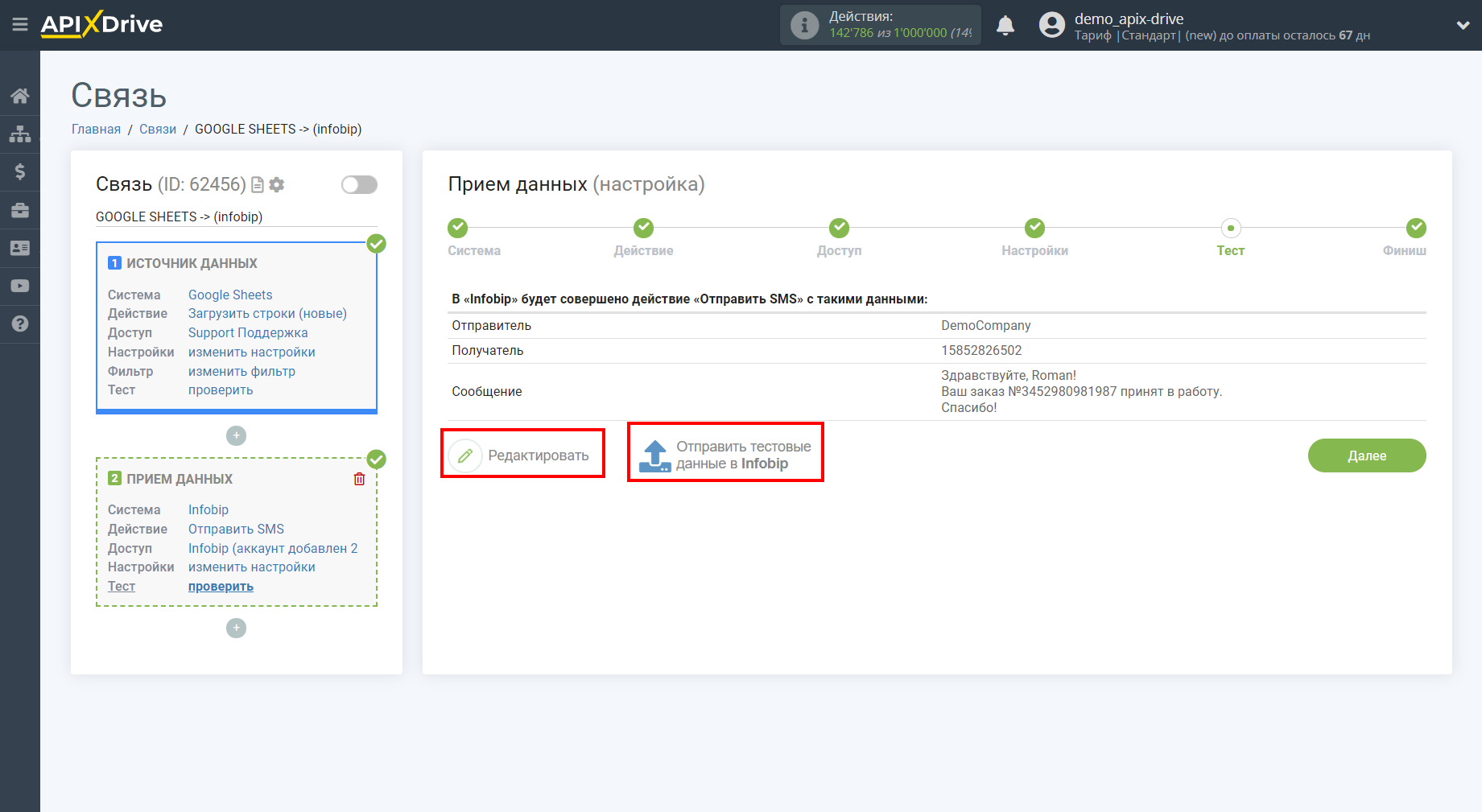Open Загрузить строки (новые) action link

click(x=267, y=313)
